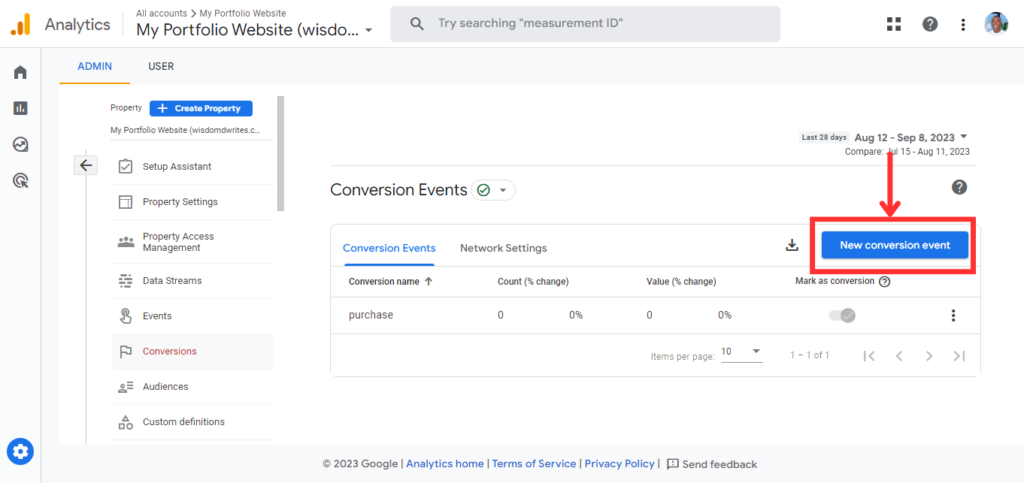Click the search input field
Image resolution: width=1024 pixels, height=483 pixels.
[585, 24]
